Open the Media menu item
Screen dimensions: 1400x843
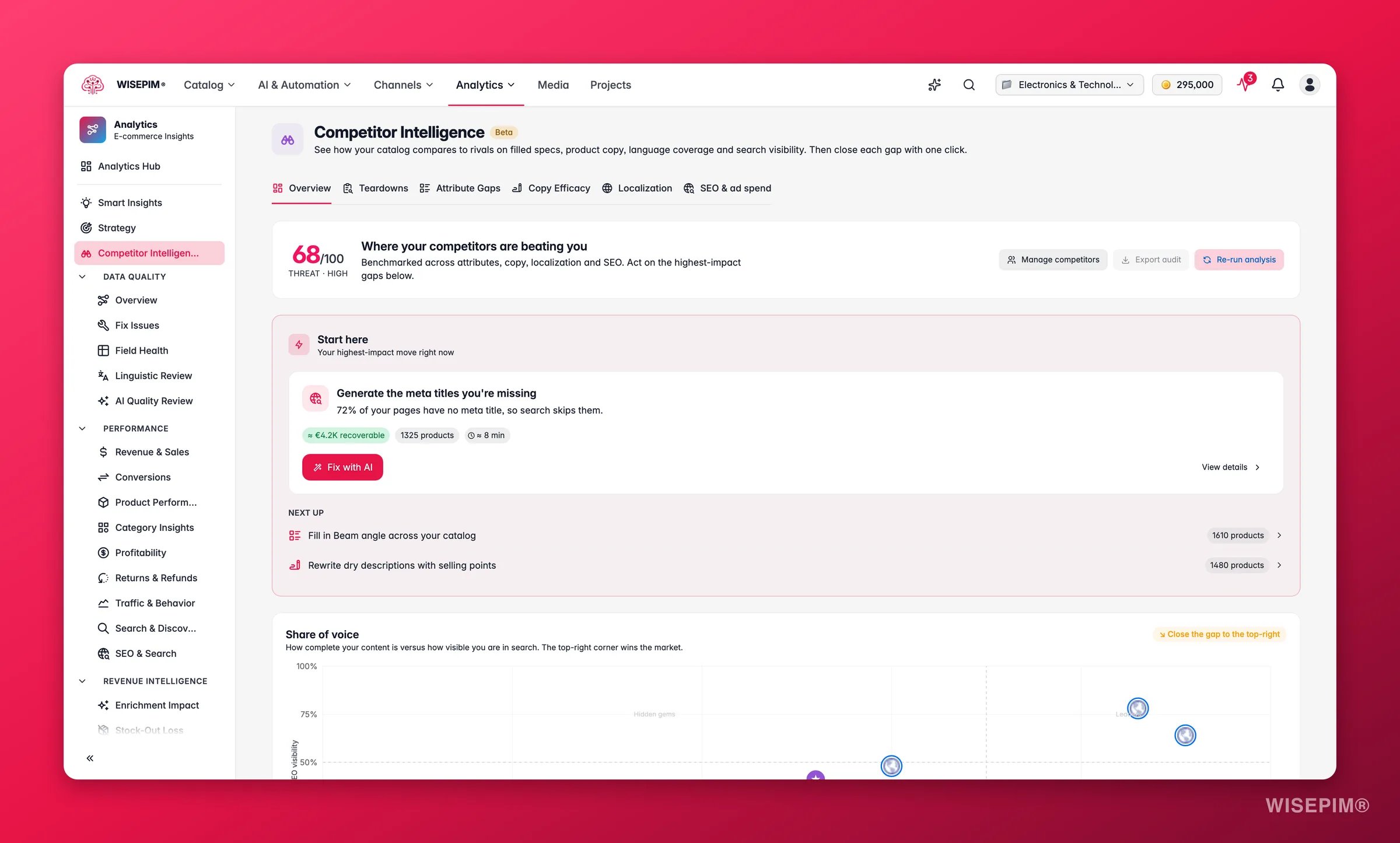[553, 85]
